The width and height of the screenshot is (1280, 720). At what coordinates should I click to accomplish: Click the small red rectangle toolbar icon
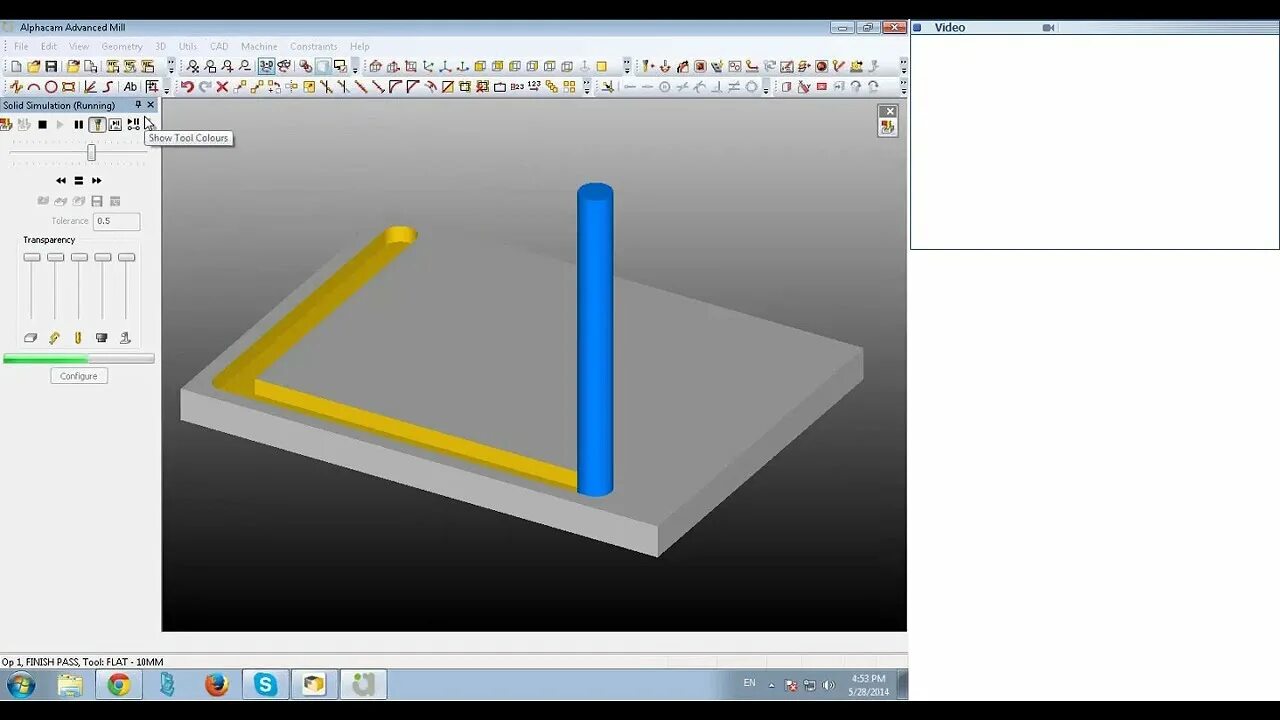(822, 87)
